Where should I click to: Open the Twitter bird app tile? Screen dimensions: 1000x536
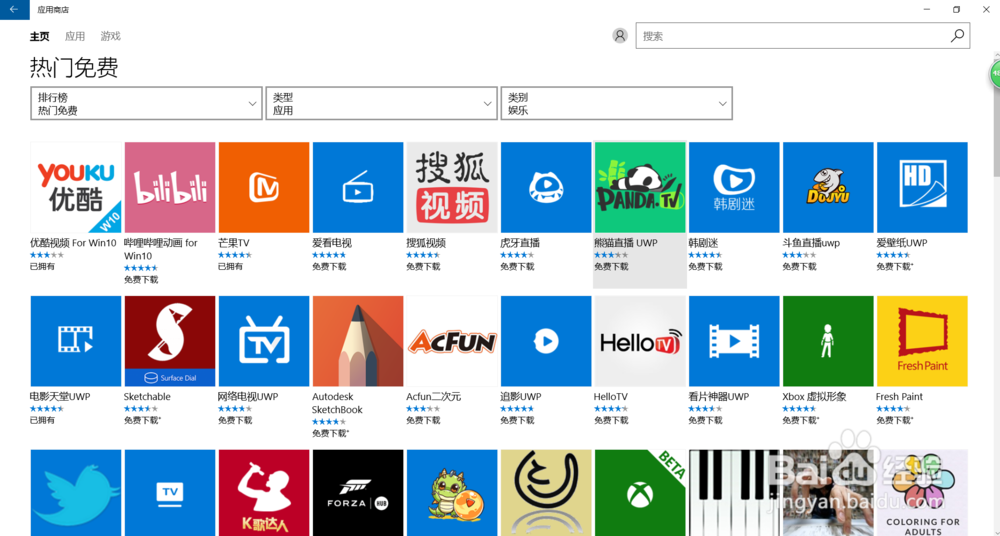[x=76, y=493]
